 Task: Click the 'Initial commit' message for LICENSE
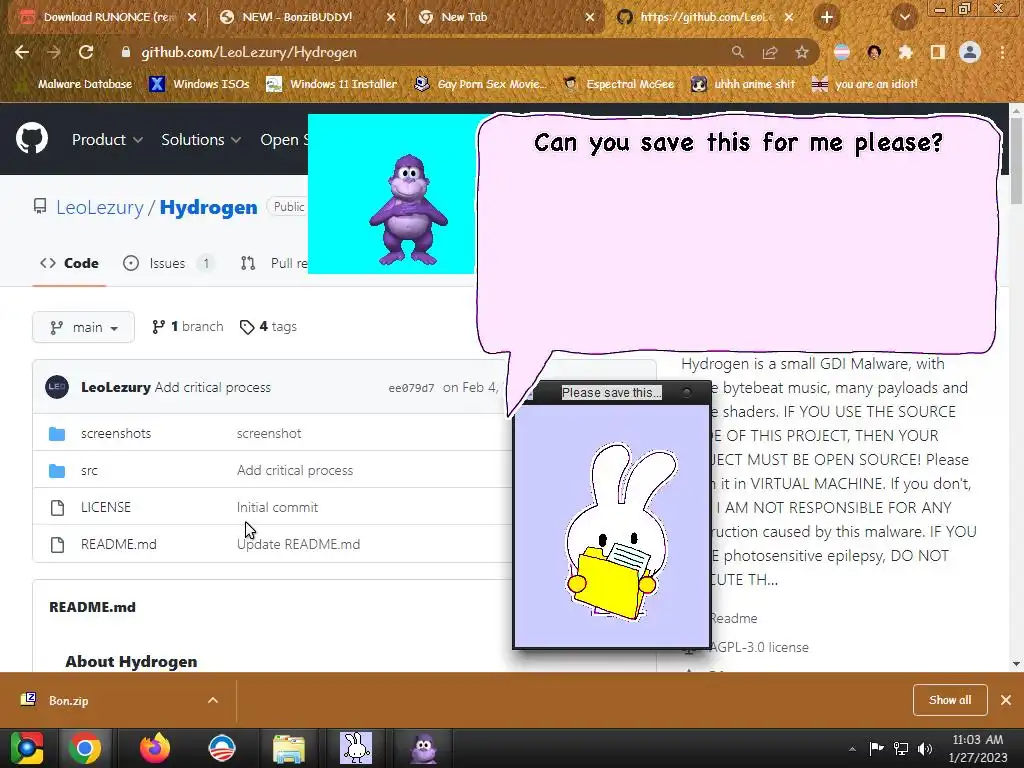[277, 507]
